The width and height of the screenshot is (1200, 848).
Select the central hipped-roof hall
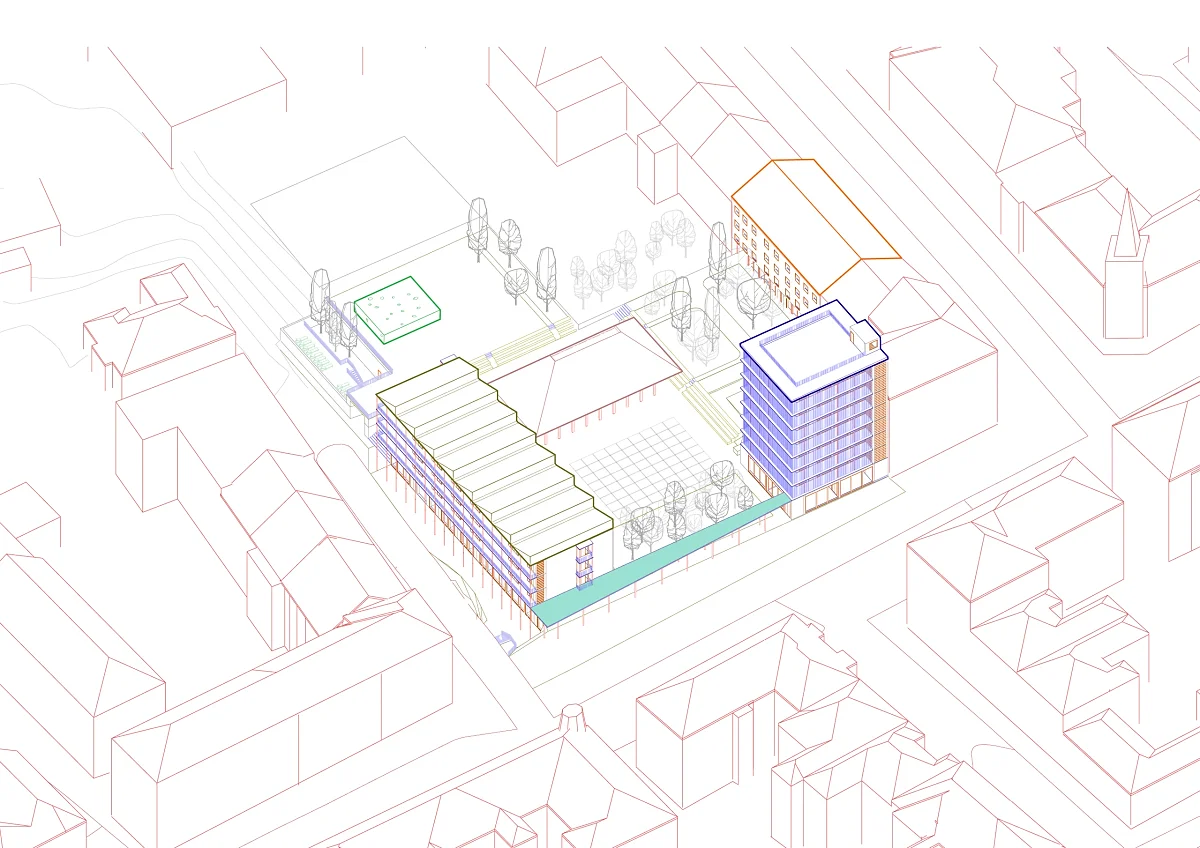pos(582,380)
